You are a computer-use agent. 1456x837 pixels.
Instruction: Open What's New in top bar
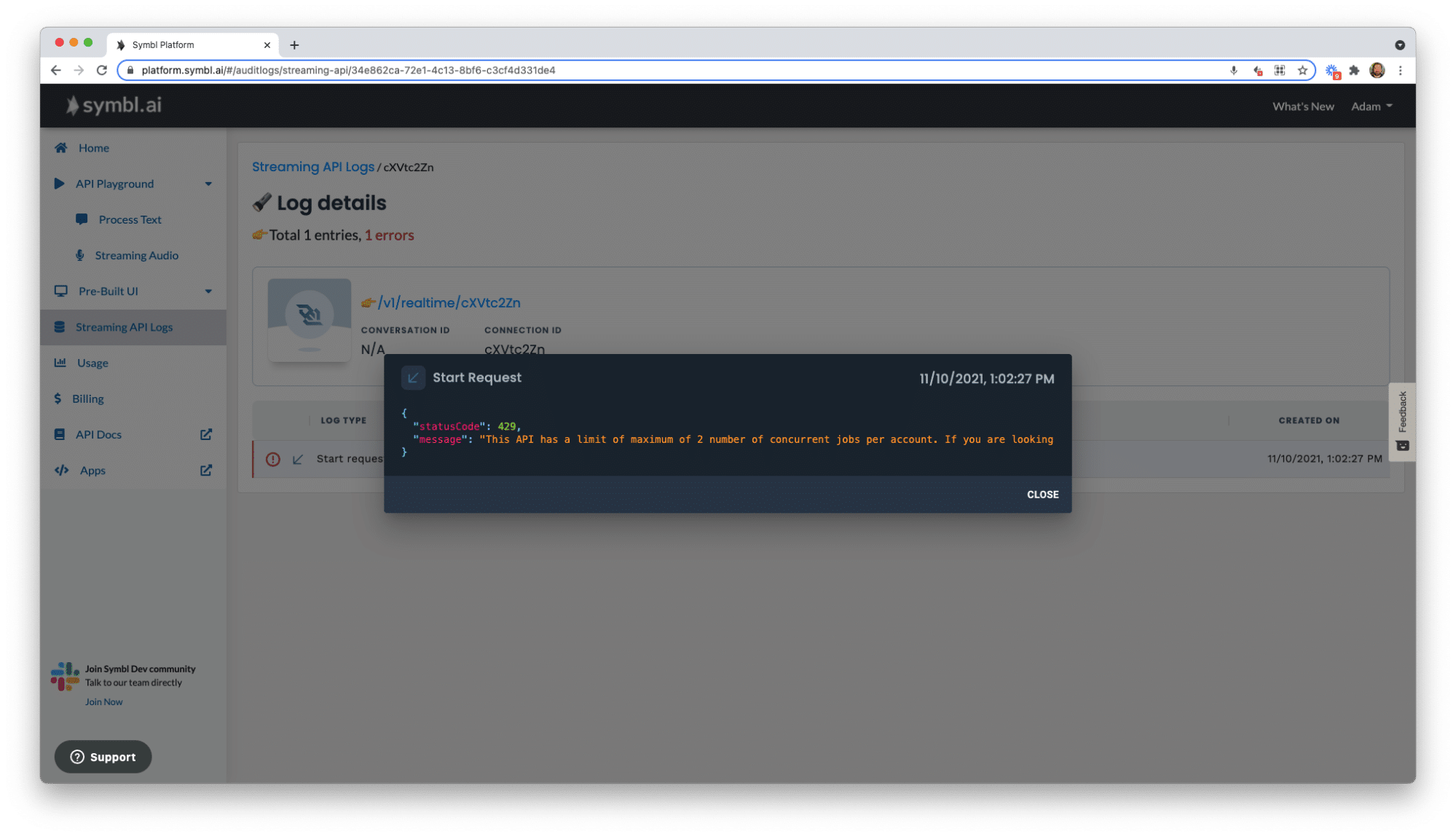pos(1303,106)
